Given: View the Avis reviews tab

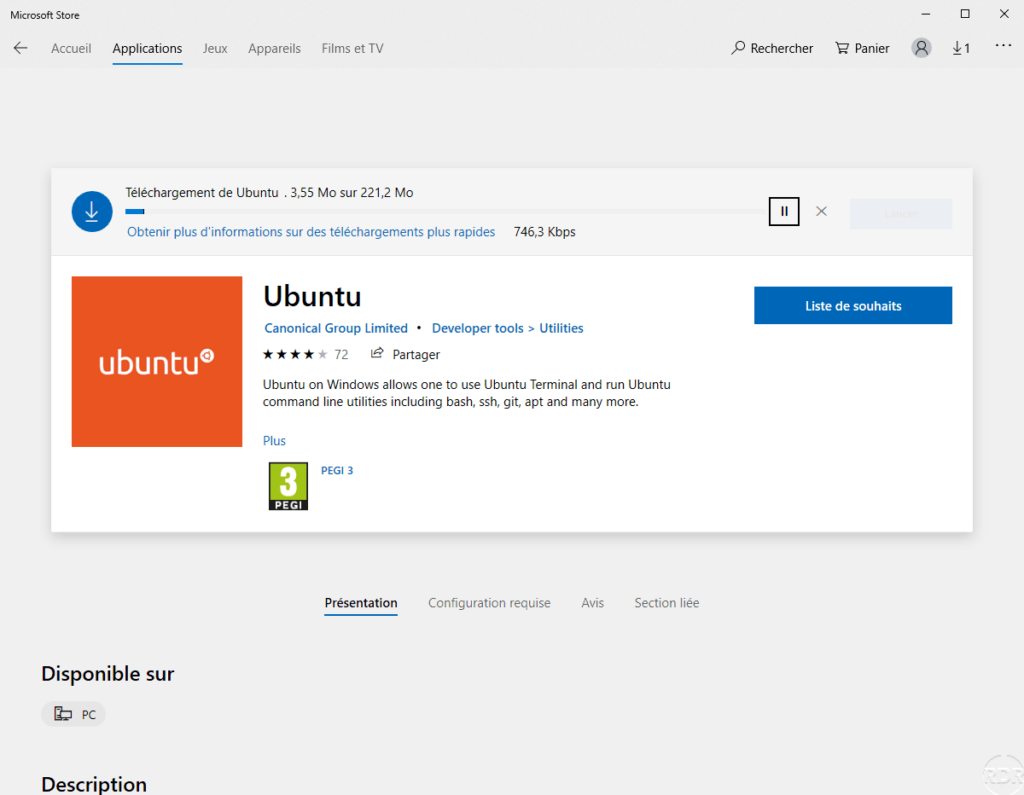Looking at the screenshot, I should [x=592, y=603].
